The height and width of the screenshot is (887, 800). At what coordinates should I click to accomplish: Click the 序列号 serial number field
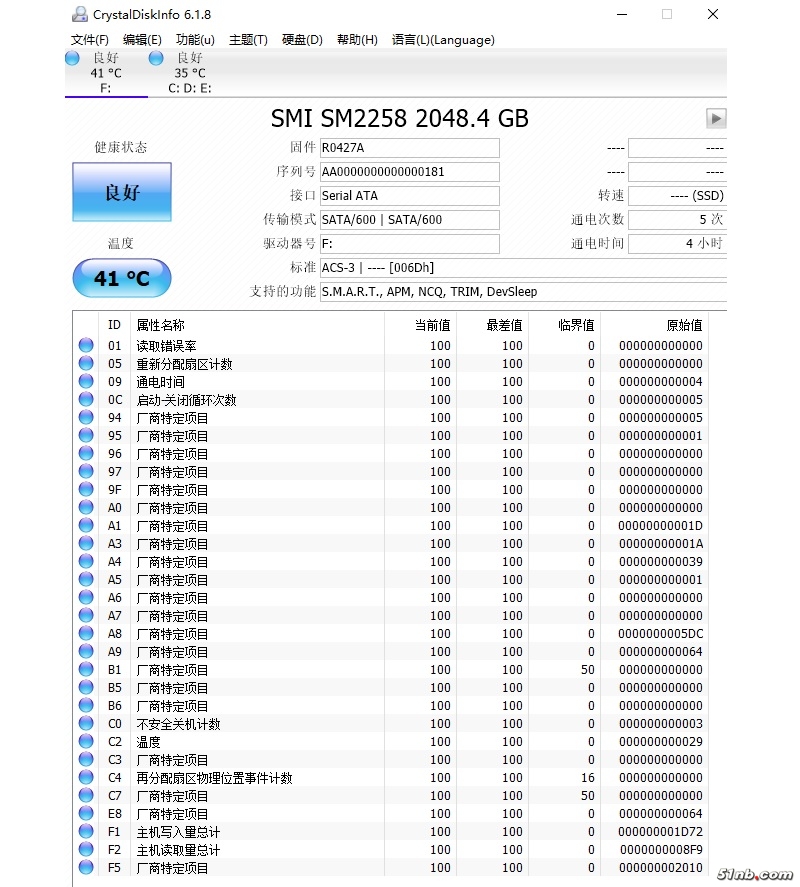click(409, 172)
